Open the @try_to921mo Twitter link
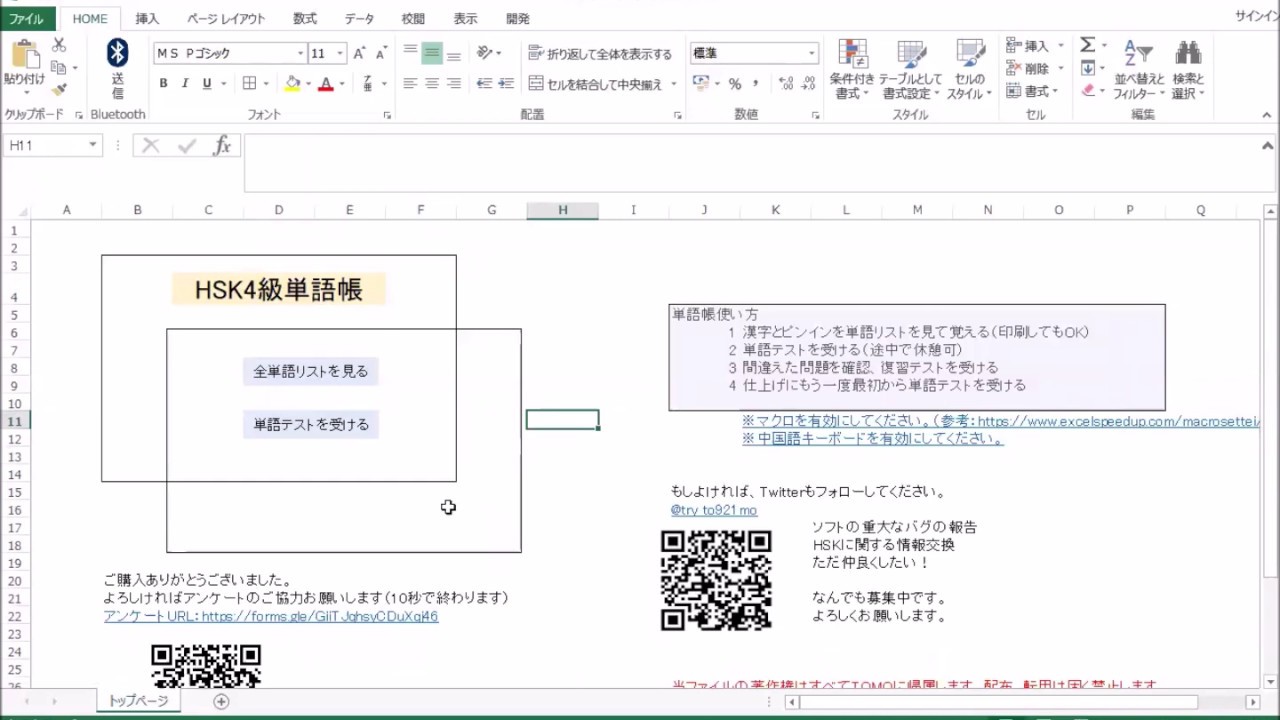Image resolution: width=1280 pixels, height=720 pixels. (x=714, y=510)
